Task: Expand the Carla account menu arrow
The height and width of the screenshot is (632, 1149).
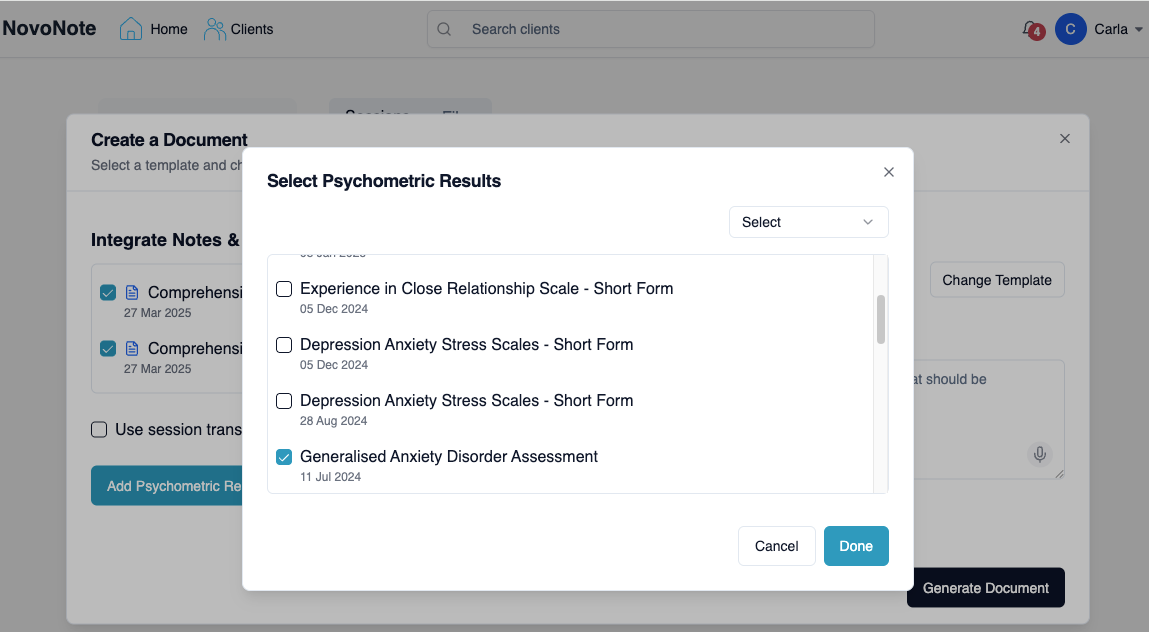Action: pyautogui.click(x=1138, y=30)
